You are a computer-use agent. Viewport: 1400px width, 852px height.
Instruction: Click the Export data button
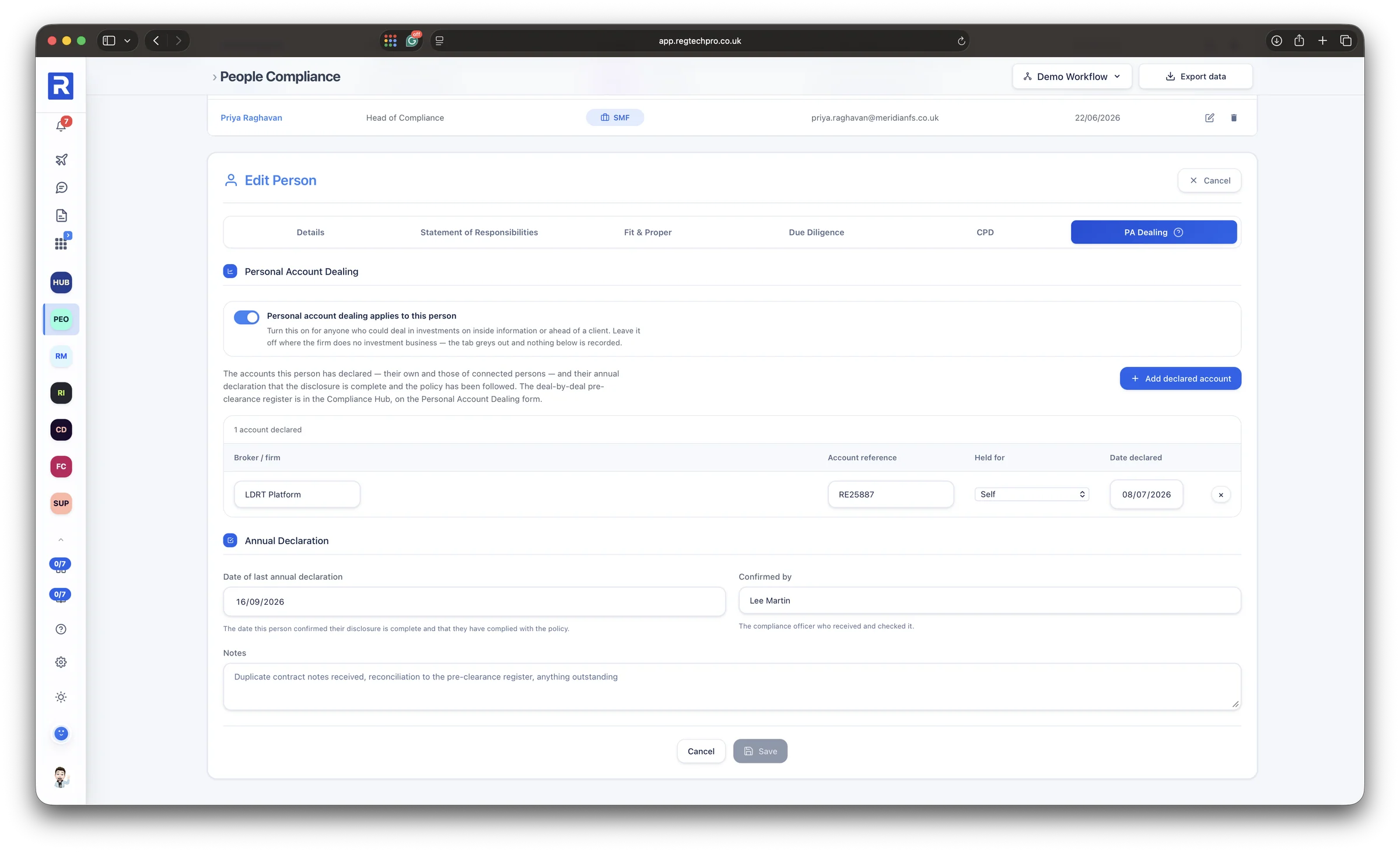(x=1195, y=76)
